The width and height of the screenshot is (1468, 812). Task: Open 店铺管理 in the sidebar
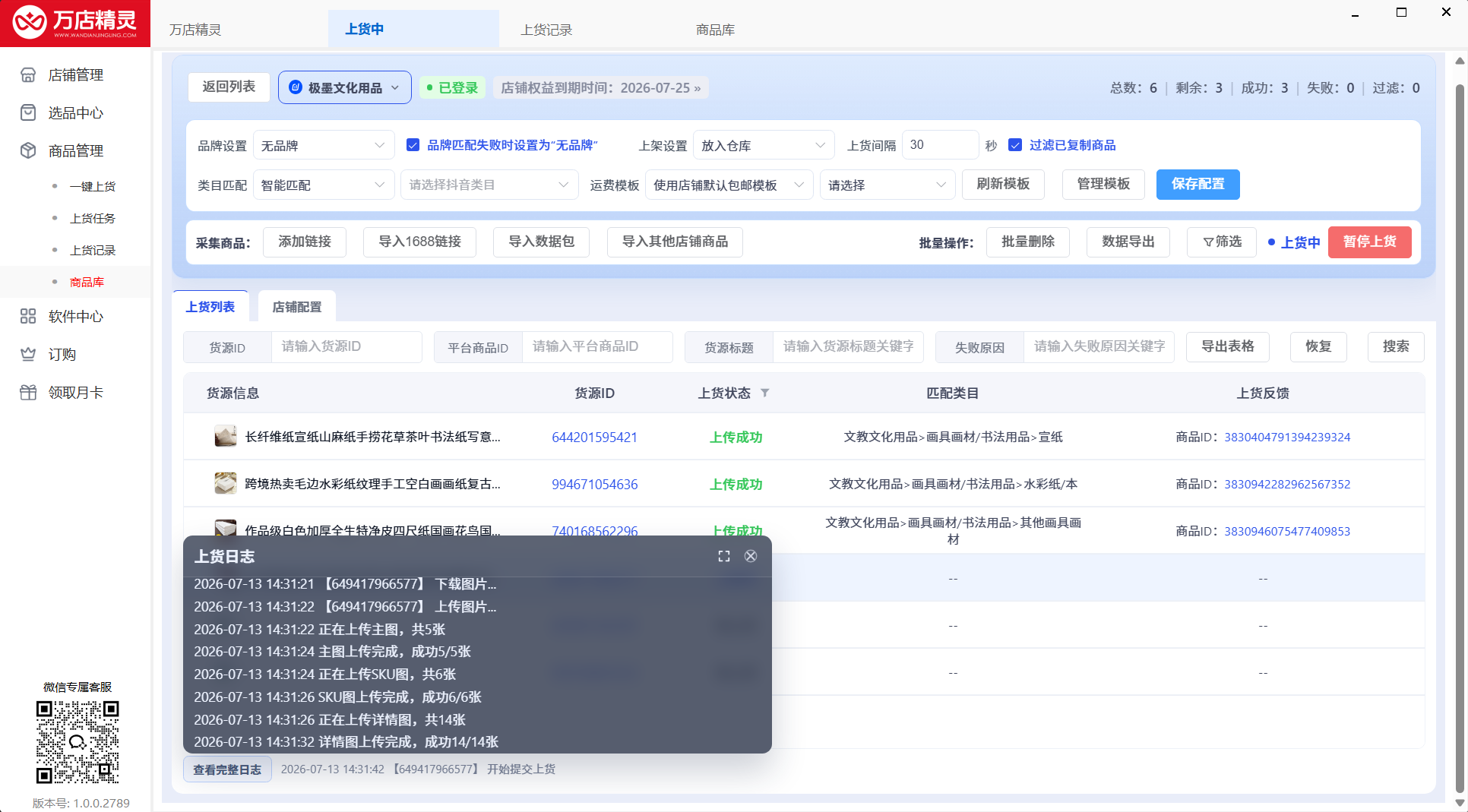pyautogui.click(x=75, y=74)
